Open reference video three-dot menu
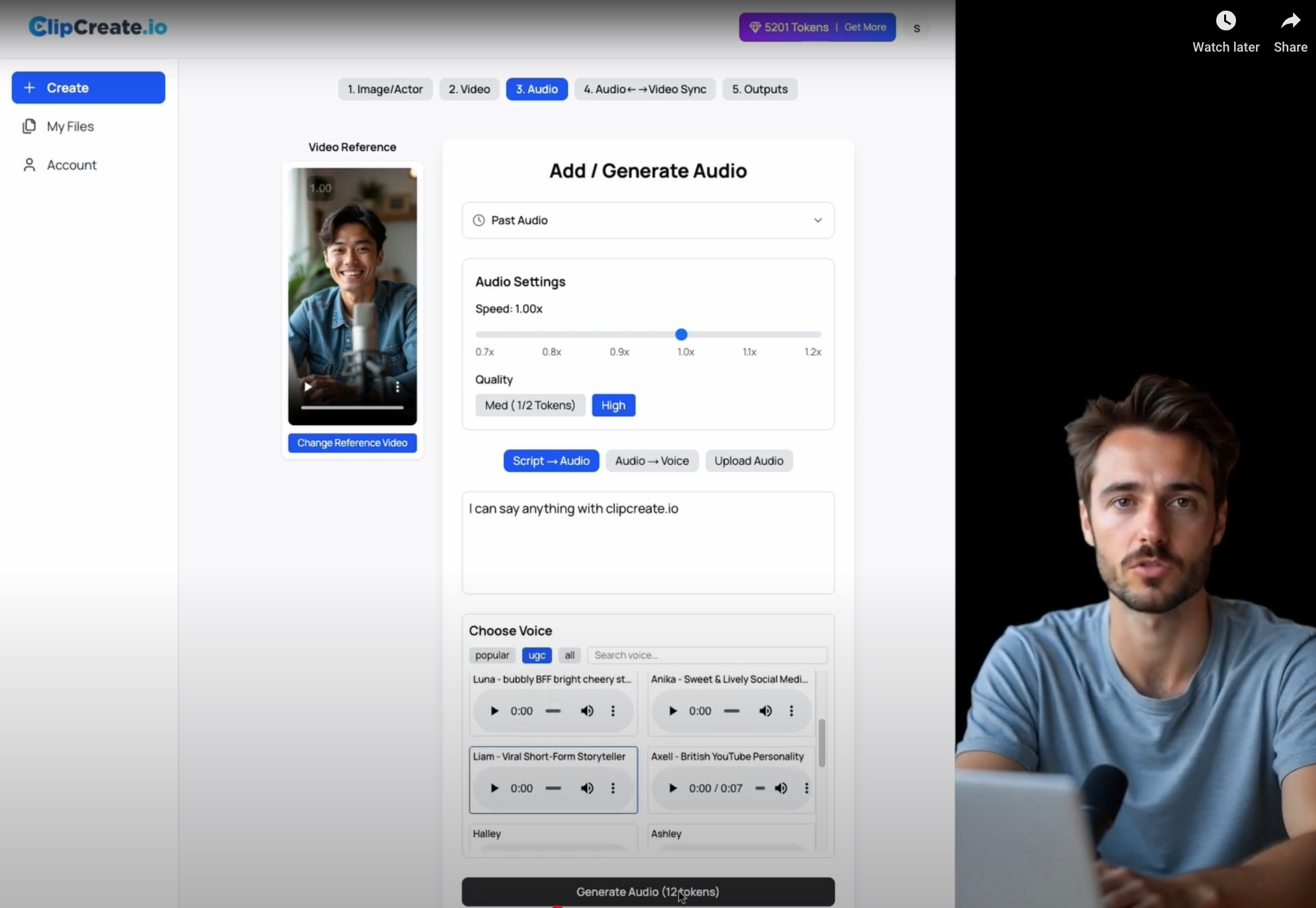This screenshot has width=1316, height=908. click(x=397, y=387)
